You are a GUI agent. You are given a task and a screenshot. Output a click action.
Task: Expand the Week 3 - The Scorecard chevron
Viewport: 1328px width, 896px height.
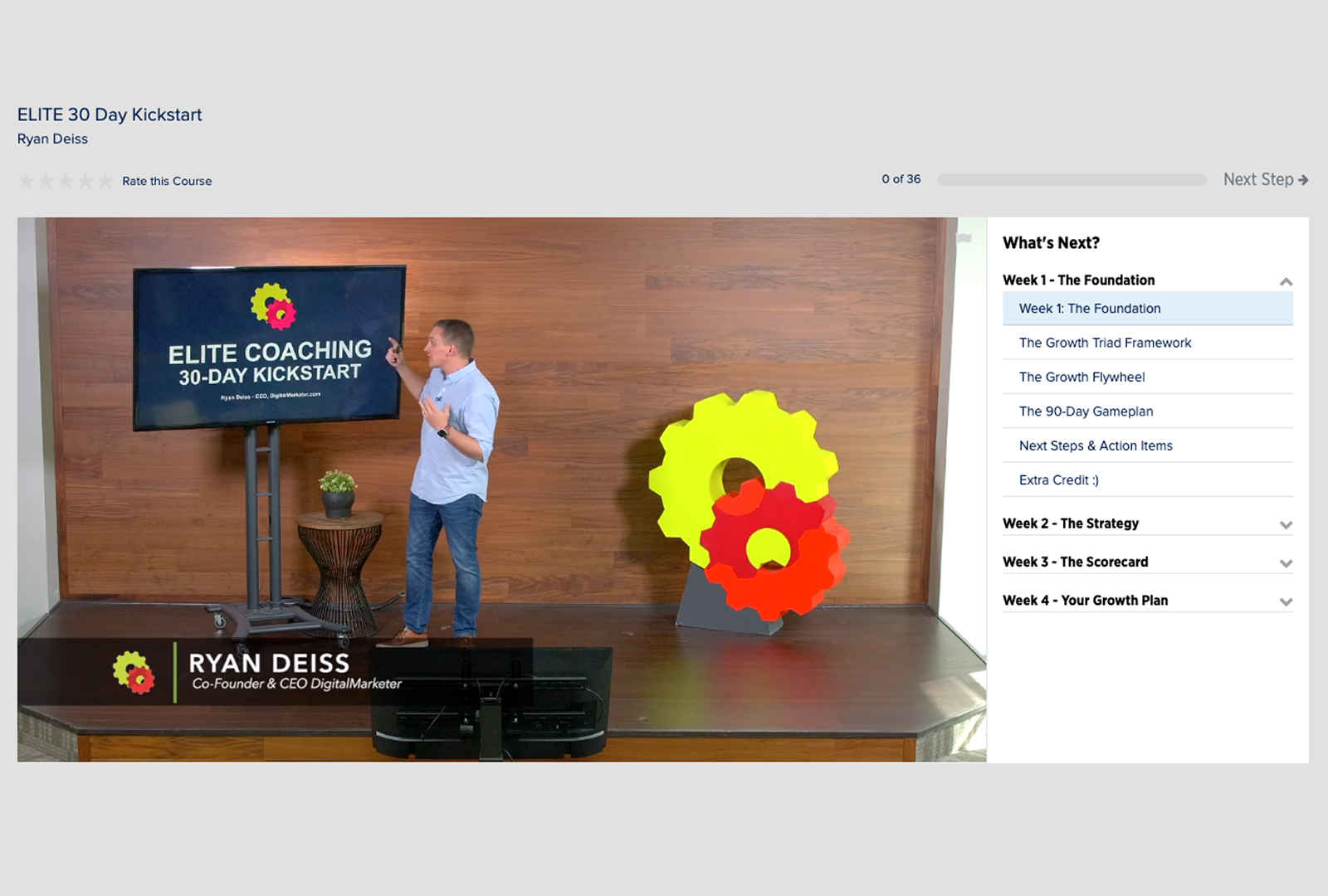(x=1286, y=564)
